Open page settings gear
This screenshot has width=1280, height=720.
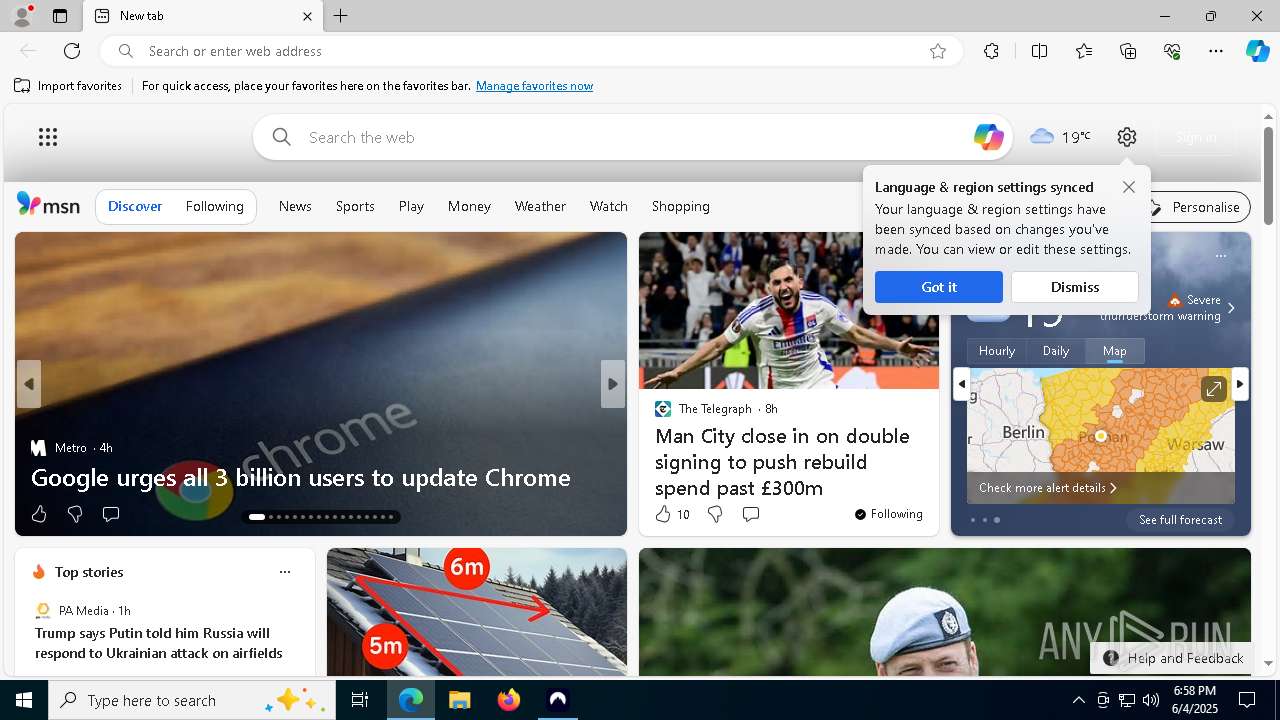click(1127, 137)
